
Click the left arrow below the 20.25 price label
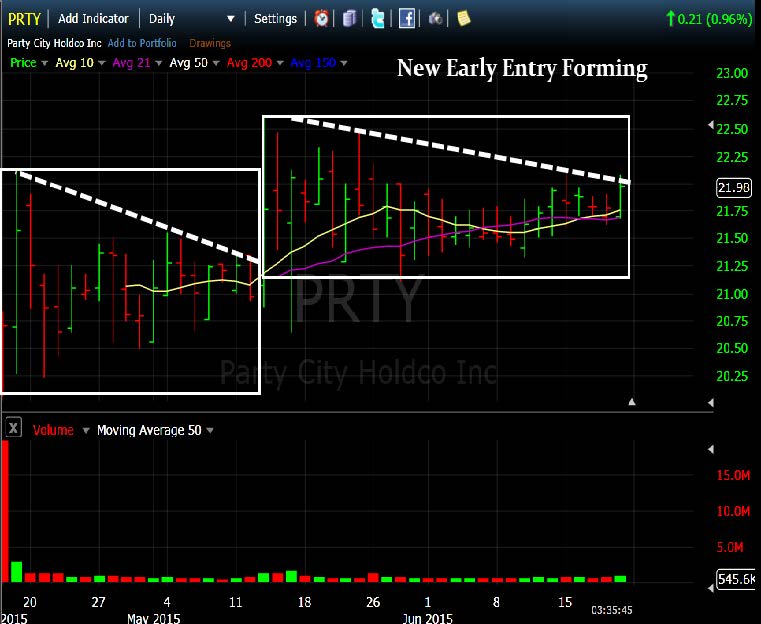711,403
